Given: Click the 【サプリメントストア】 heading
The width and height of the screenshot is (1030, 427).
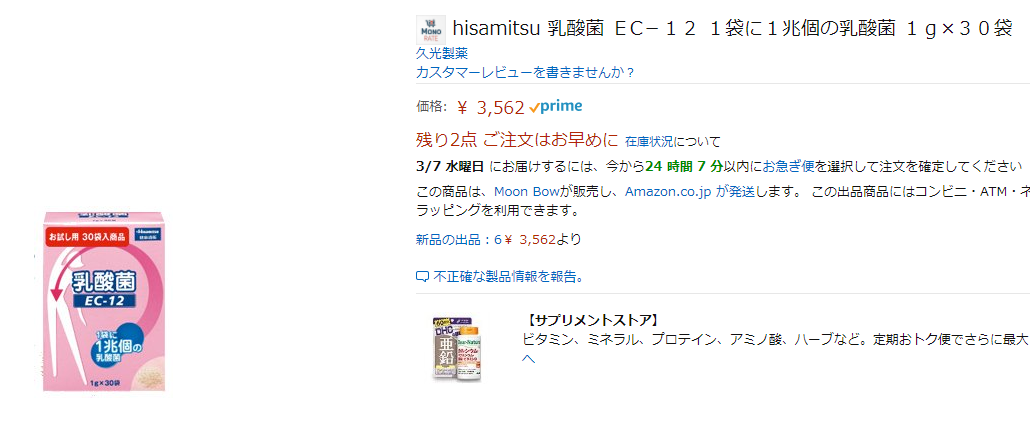Looking at the screenshot, I should pos(592,320).
